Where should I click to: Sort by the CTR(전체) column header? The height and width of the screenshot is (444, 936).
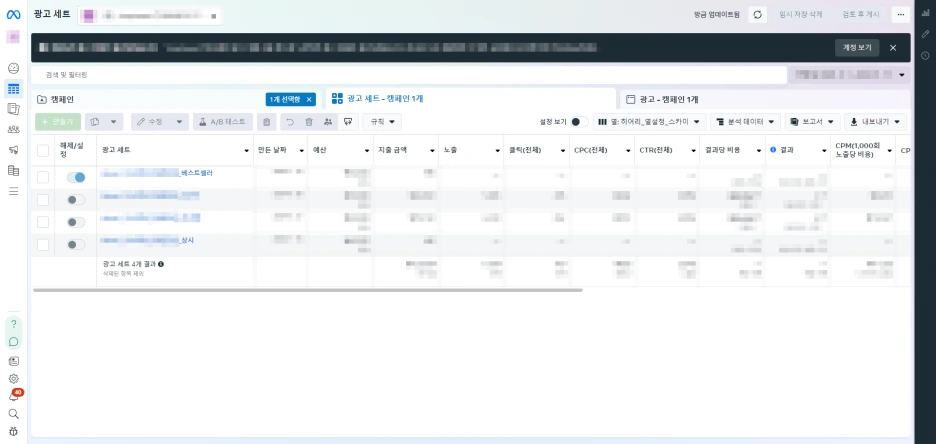655,150
